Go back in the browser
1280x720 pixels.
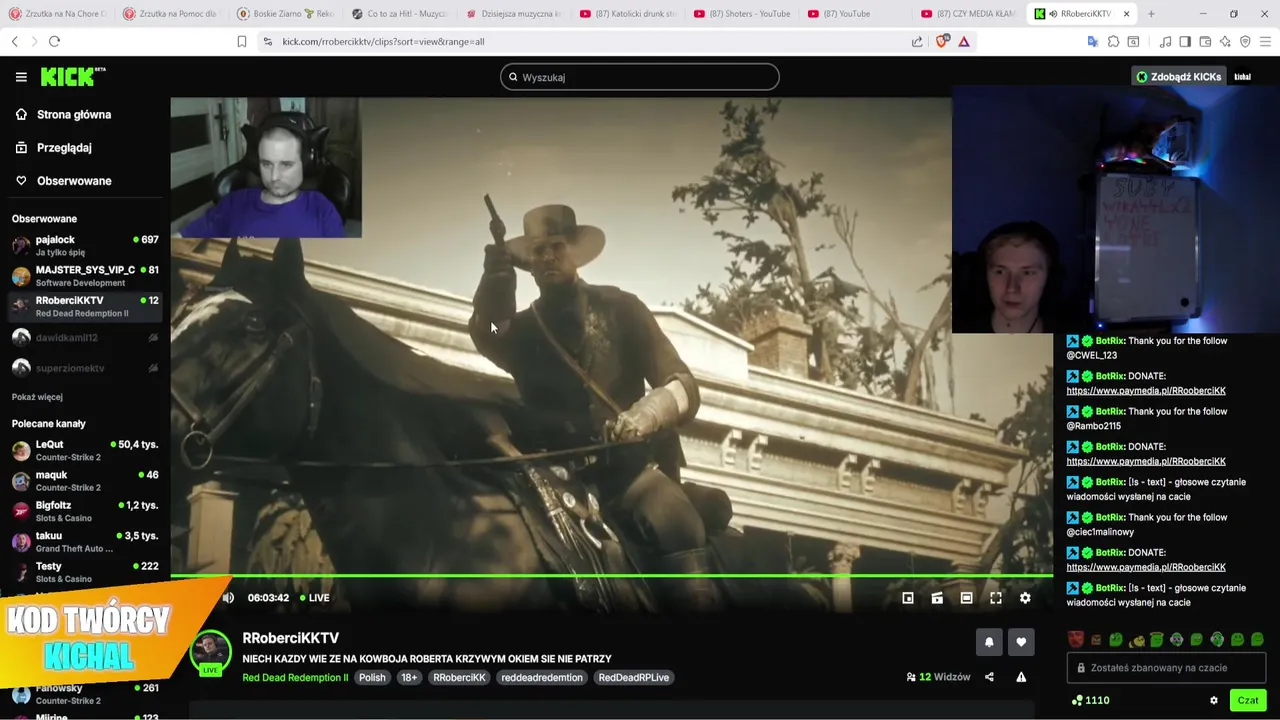tap(14, 41)
